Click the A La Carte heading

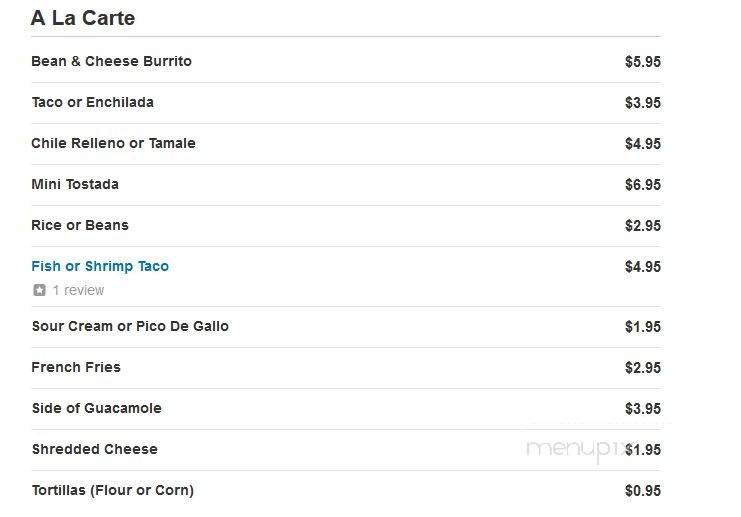(x=83, y=18)
